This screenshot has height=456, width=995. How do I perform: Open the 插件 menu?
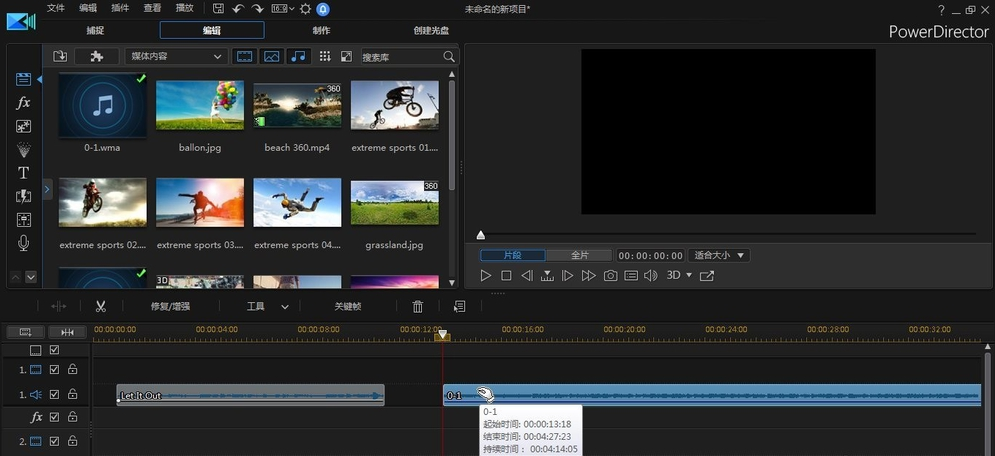pyautogui.click(x=120, y=8)
